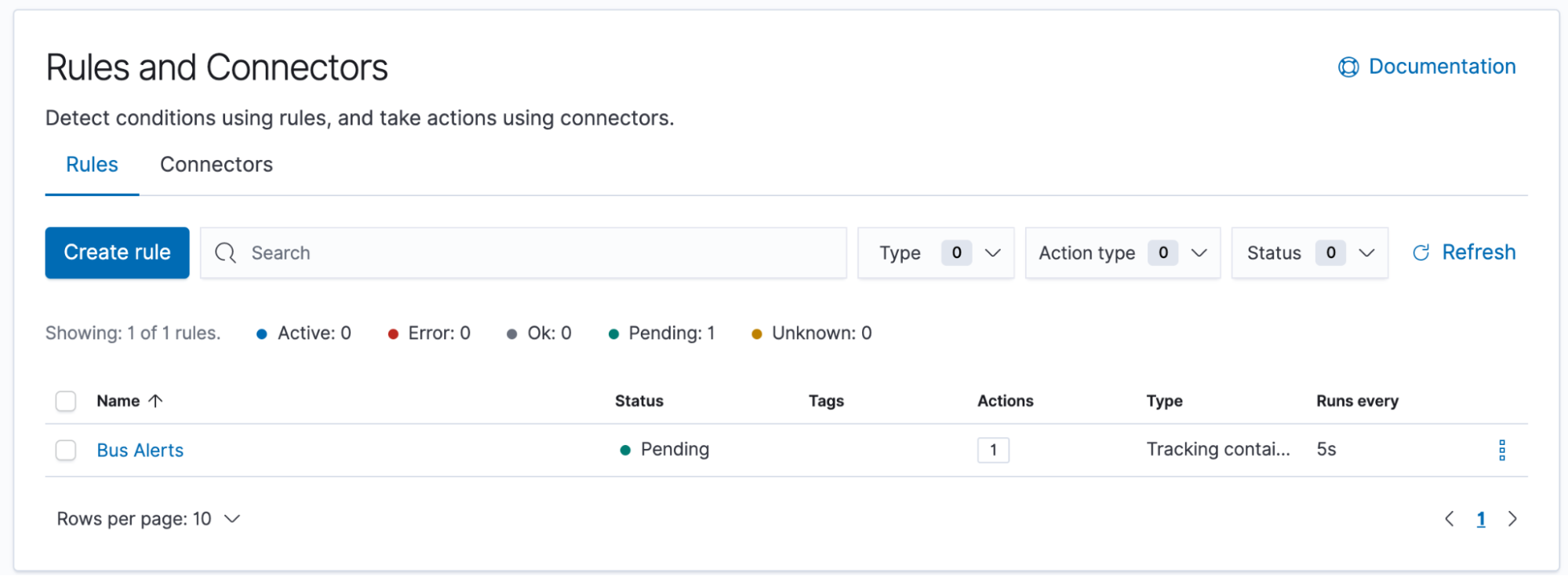The width and height of the screenshot is (1568, 576).
Task: Switch to the Connectors tab
Action: 216,165
